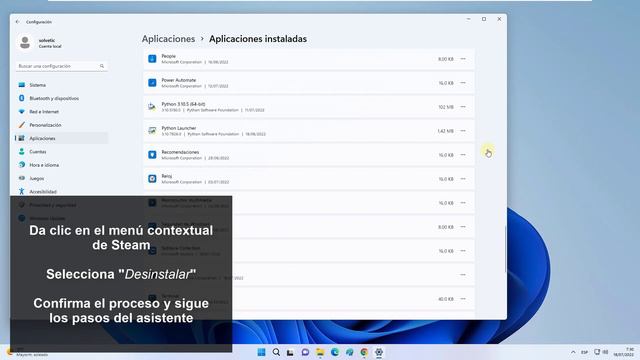Click the Aplicaciones instaladas page heading

(258, 39)
